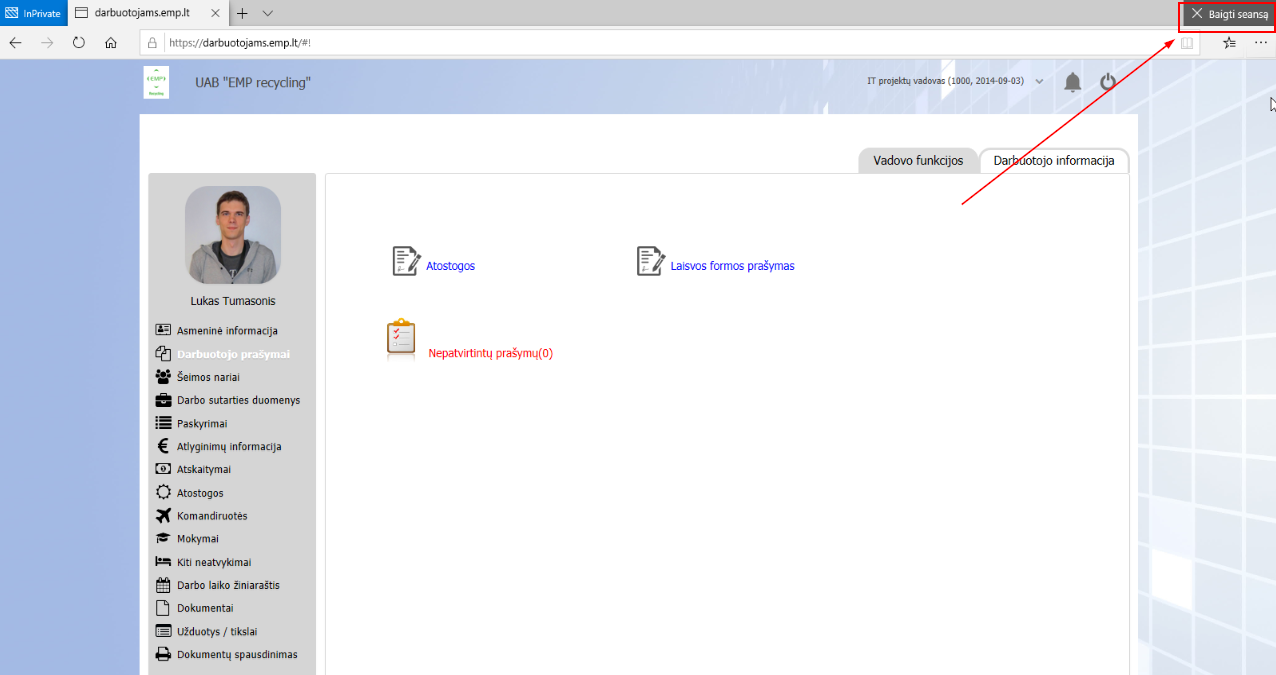Click the Lukas Tumasonis profile photo
The image size is (1276, 675).
(x=233, y=235)
